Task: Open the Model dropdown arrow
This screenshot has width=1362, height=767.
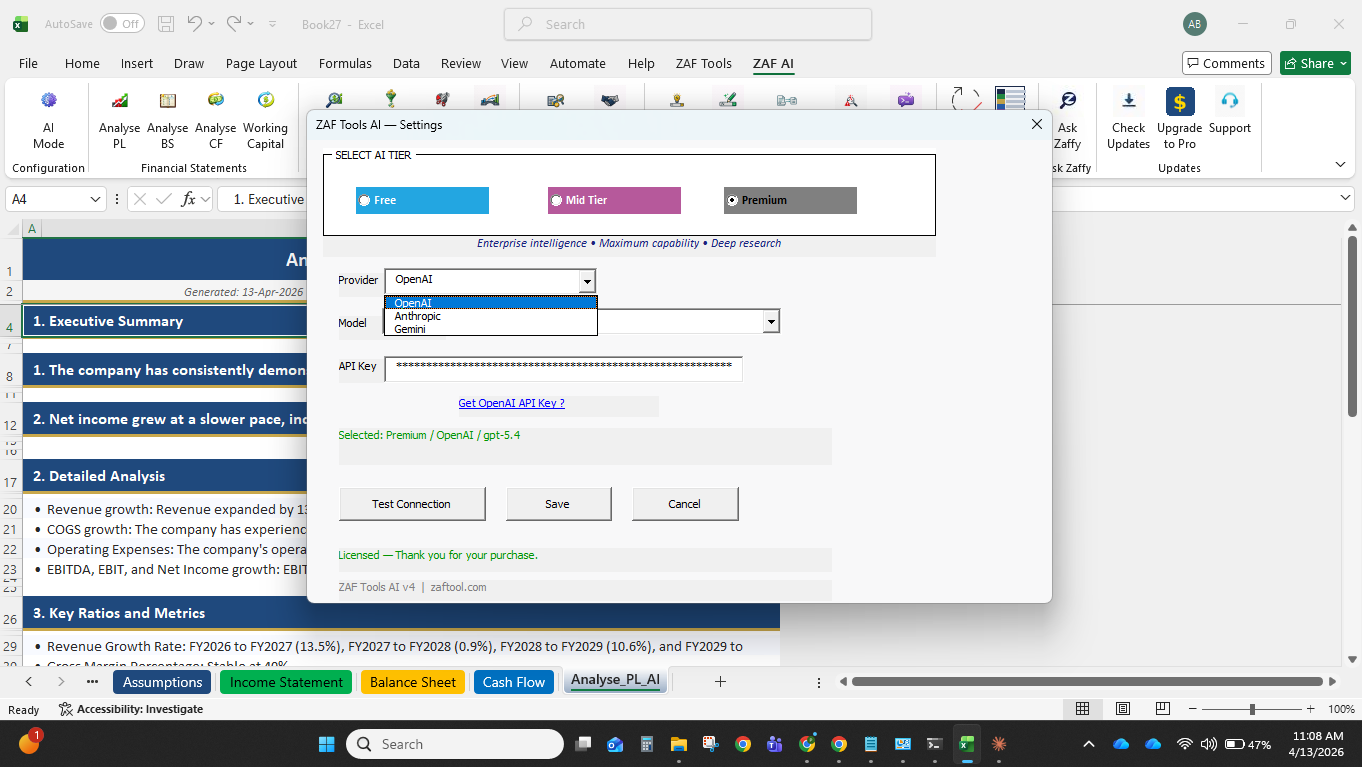Action: [771, 321]
